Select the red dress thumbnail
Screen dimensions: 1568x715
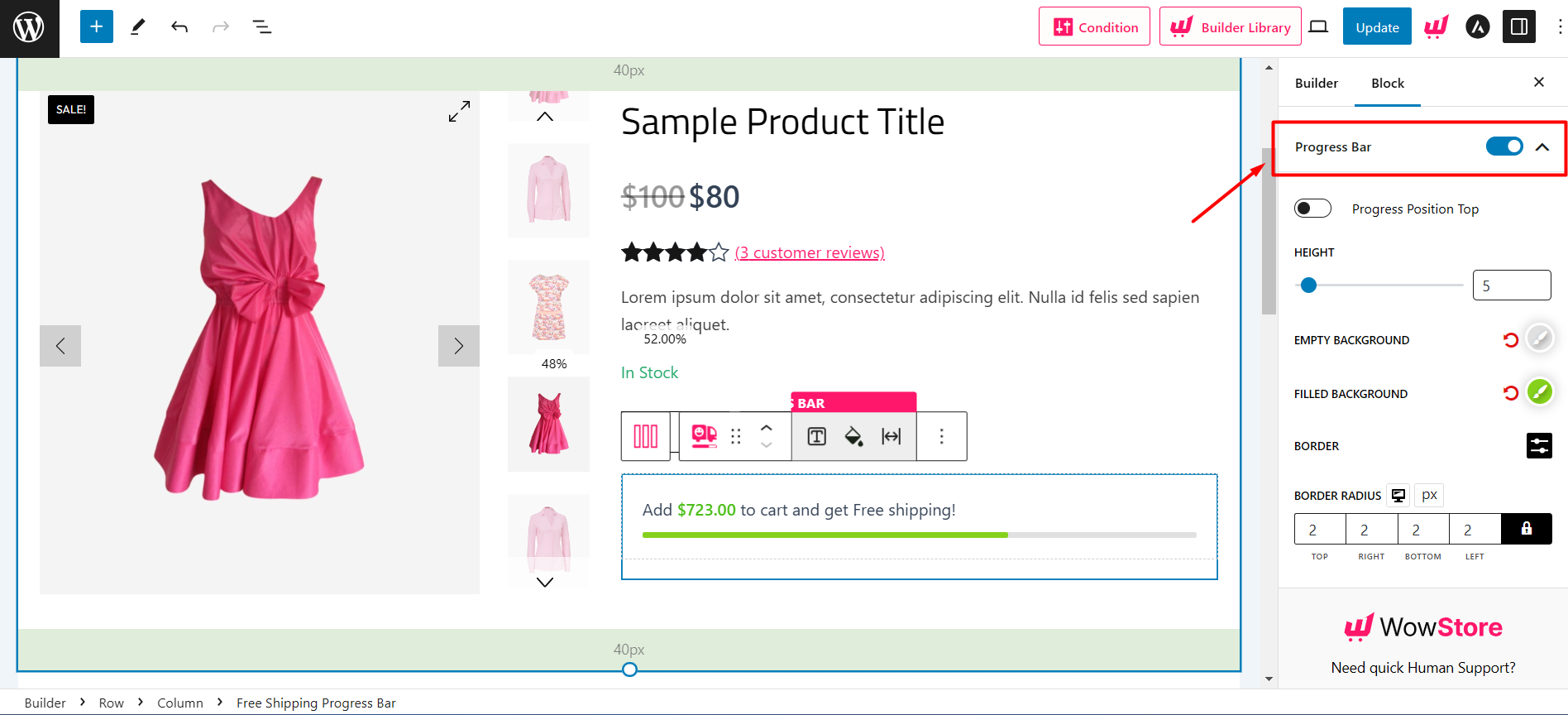pos(549,424)
